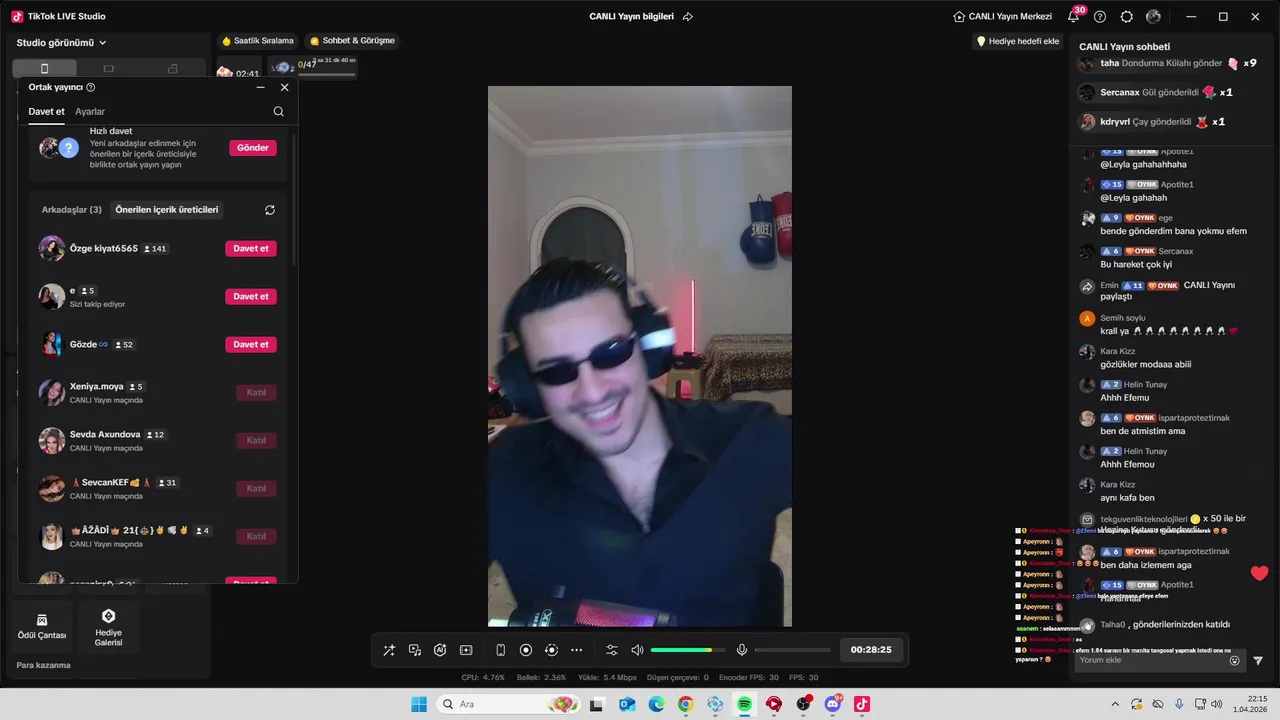Open the help question mark icon in title bar
The image size is (1280, 720).
click(x=1100, y=17)
